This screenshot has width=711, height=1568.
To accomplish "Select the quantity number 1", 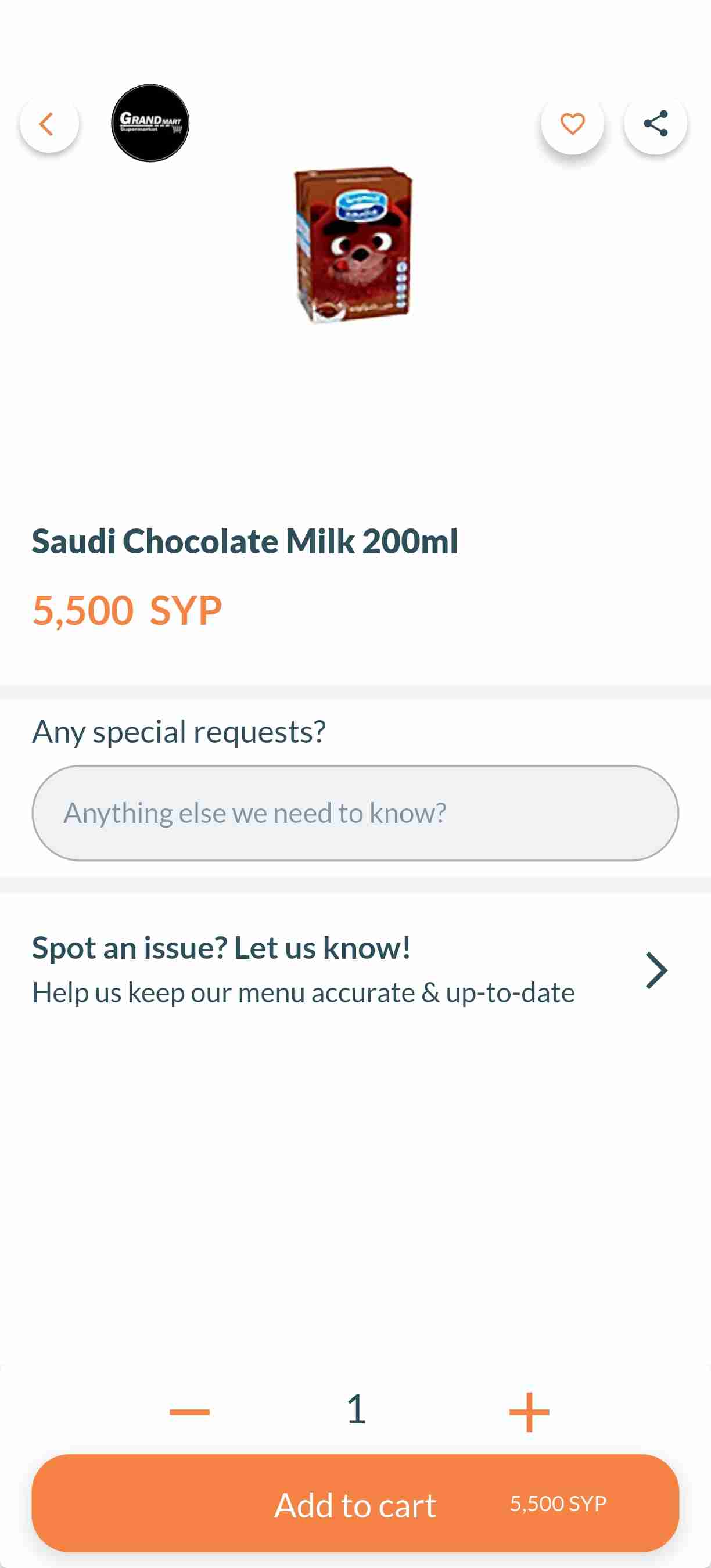I will [356, 1409].
